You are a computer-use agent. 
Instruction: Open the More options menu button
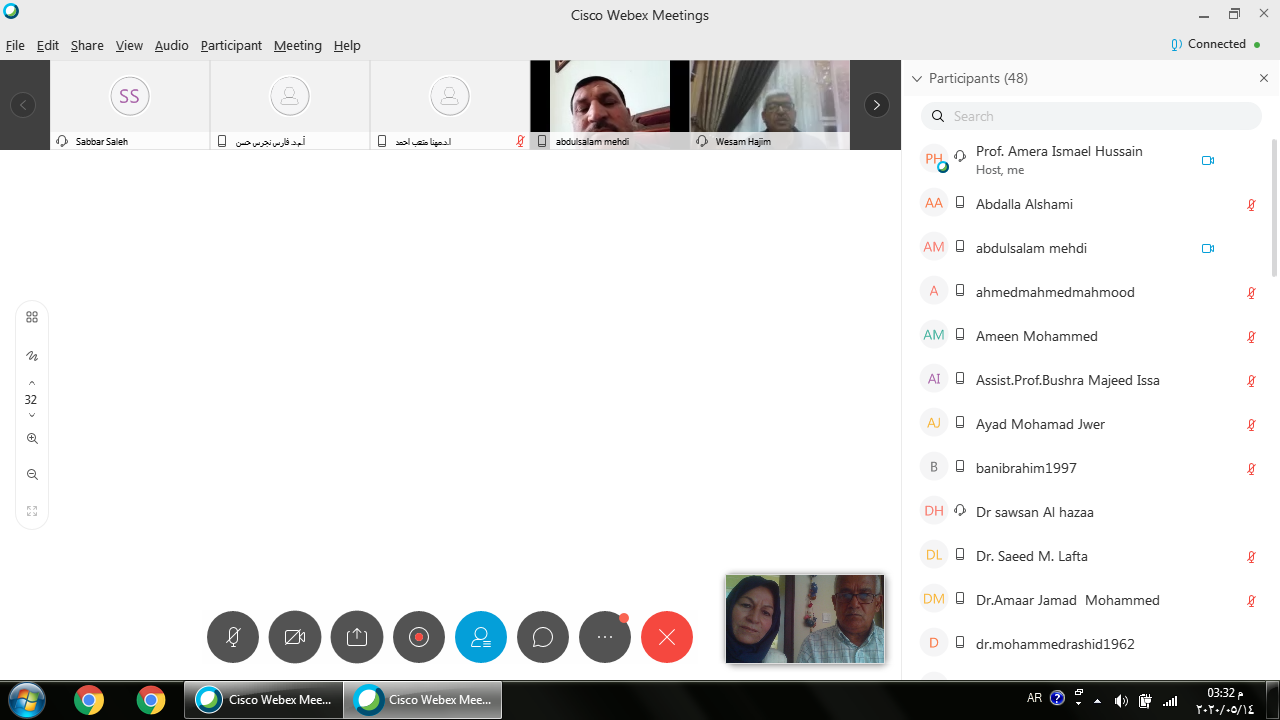(x=605, y=637)
